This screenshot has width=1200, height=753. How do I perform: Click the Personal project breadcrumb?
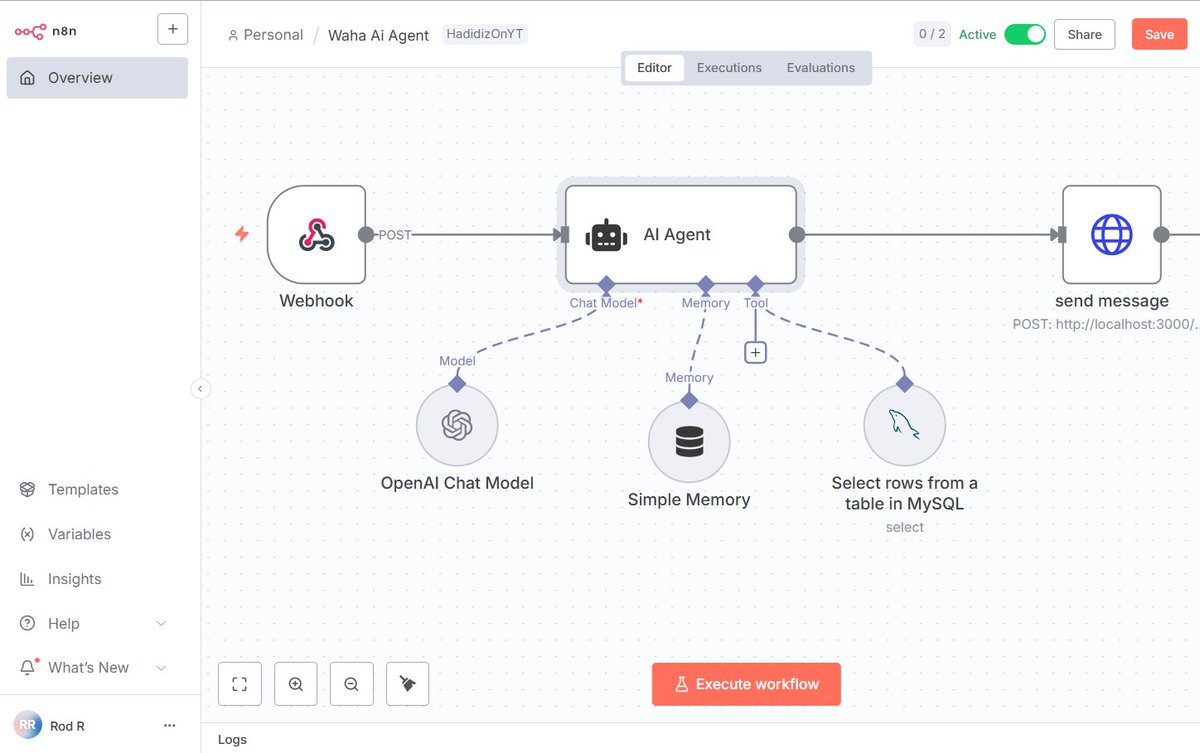265,35
